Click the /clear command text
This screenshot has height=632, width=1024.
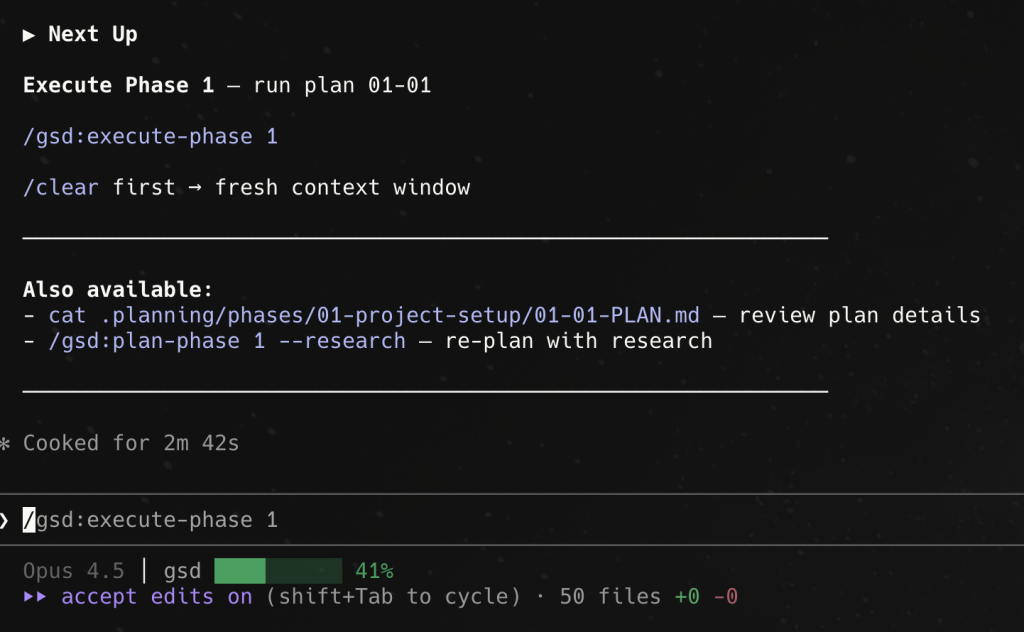[61, 188]
